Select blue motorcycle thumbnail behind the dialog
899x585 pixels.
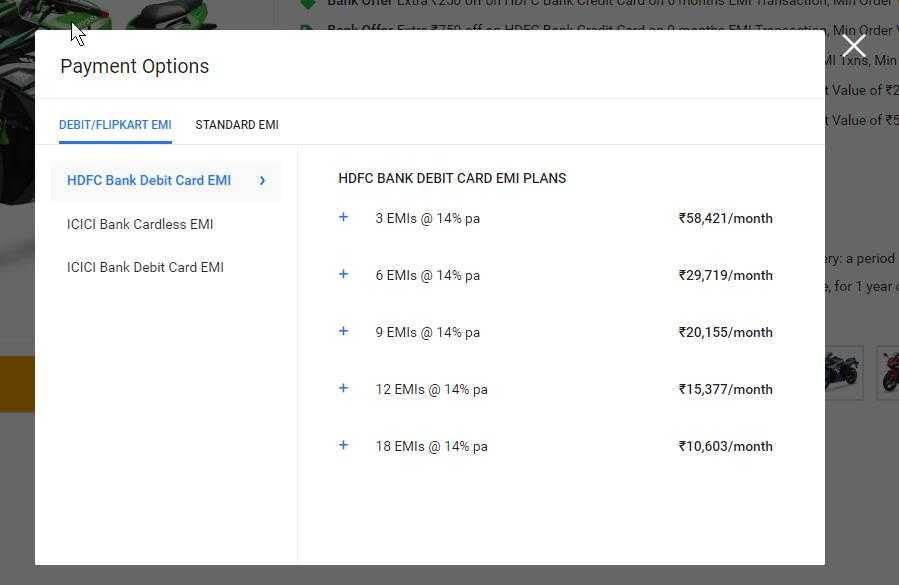coord(844,372)
